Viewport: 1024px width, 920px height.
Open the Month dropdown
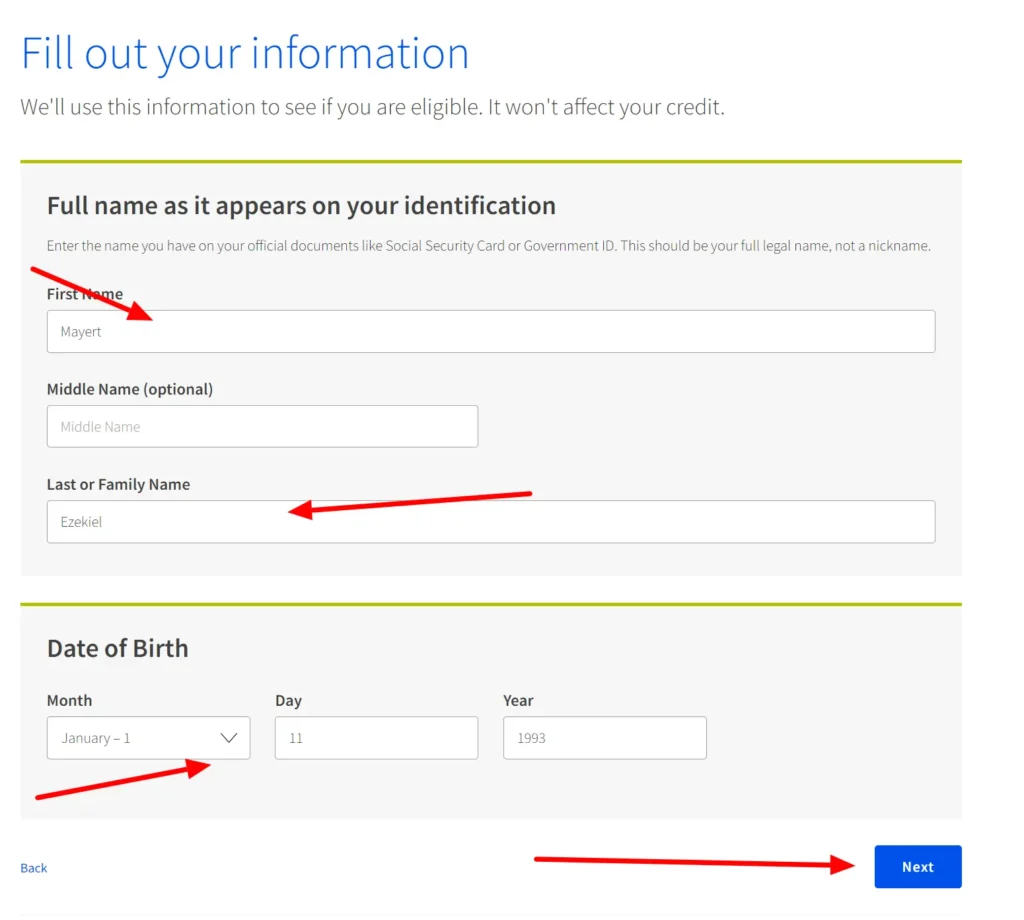pos(148,738)
